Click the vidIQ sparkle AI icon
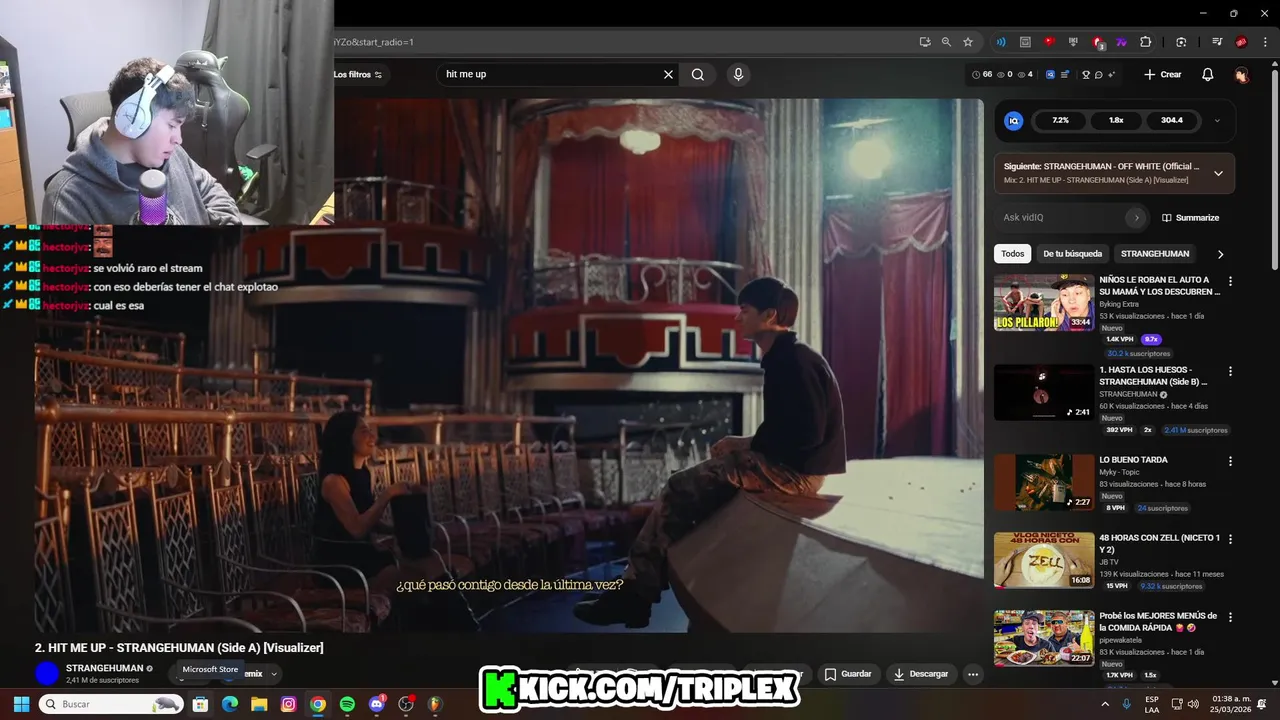 pos(1111,75)
